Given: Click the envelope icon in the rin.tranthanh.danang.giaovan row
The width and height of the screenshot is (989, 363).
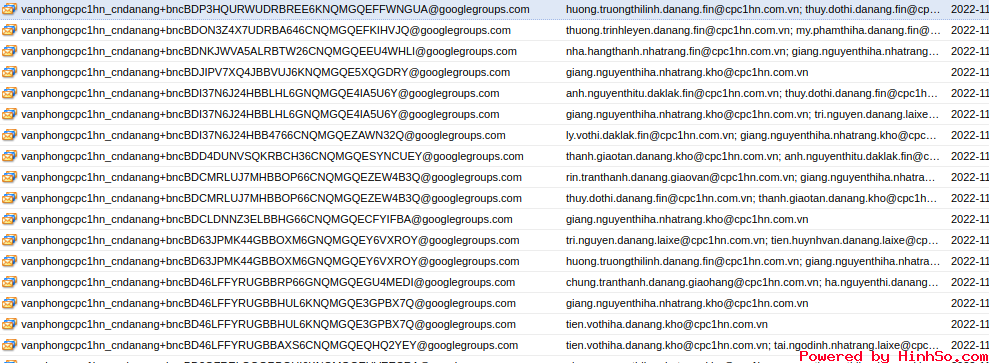Looking at the screenshot, I should click(9, 177).
